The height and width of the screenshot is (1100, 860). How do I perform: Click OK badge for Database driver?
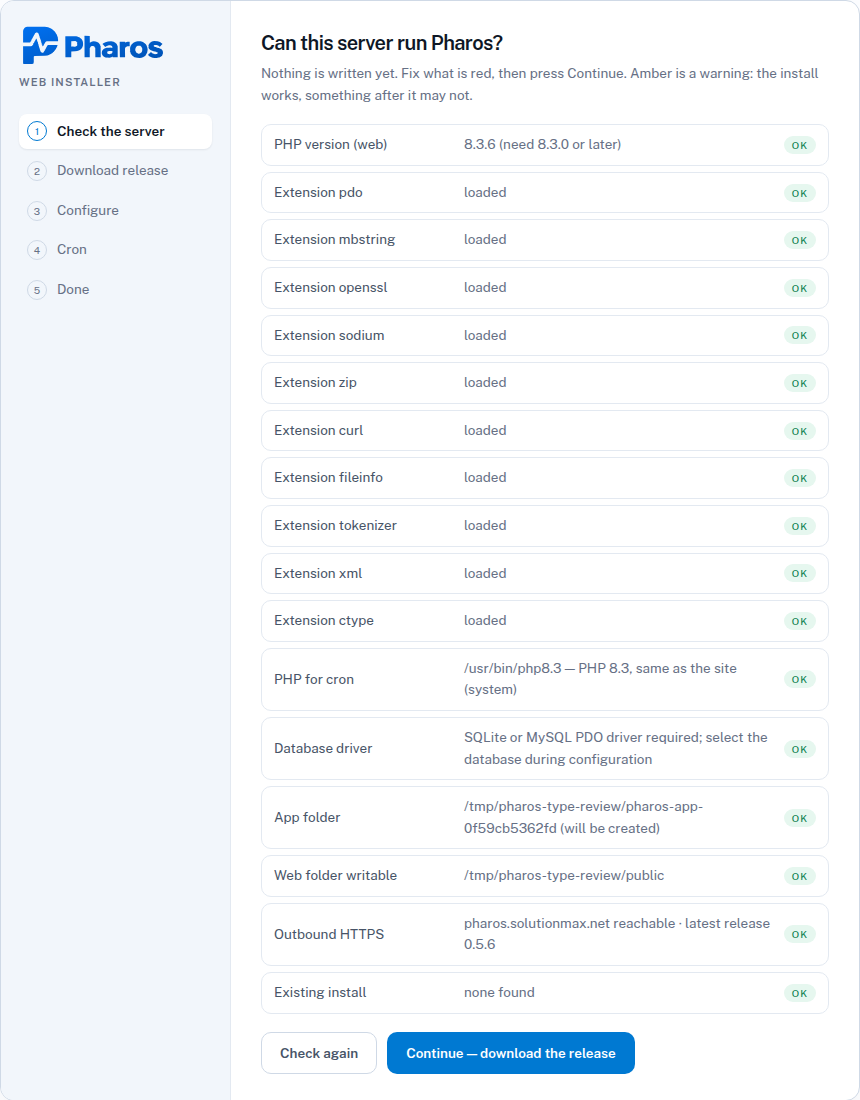[800, 749]
